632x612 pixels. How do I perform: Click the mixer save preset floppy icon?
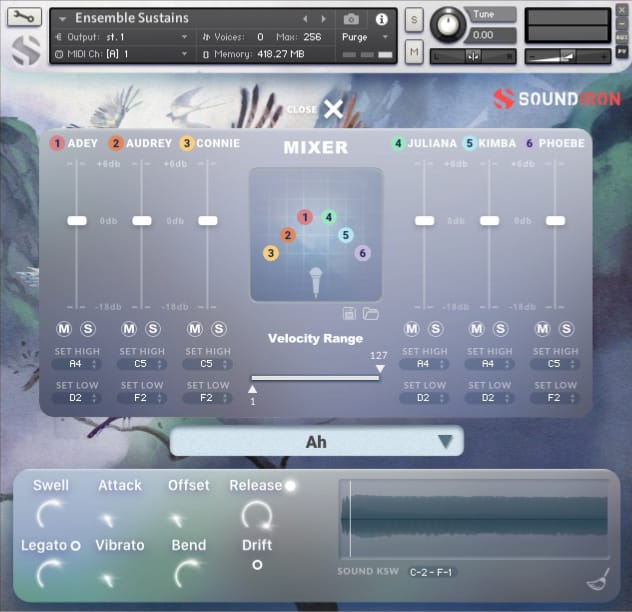[x=350, y=314]
